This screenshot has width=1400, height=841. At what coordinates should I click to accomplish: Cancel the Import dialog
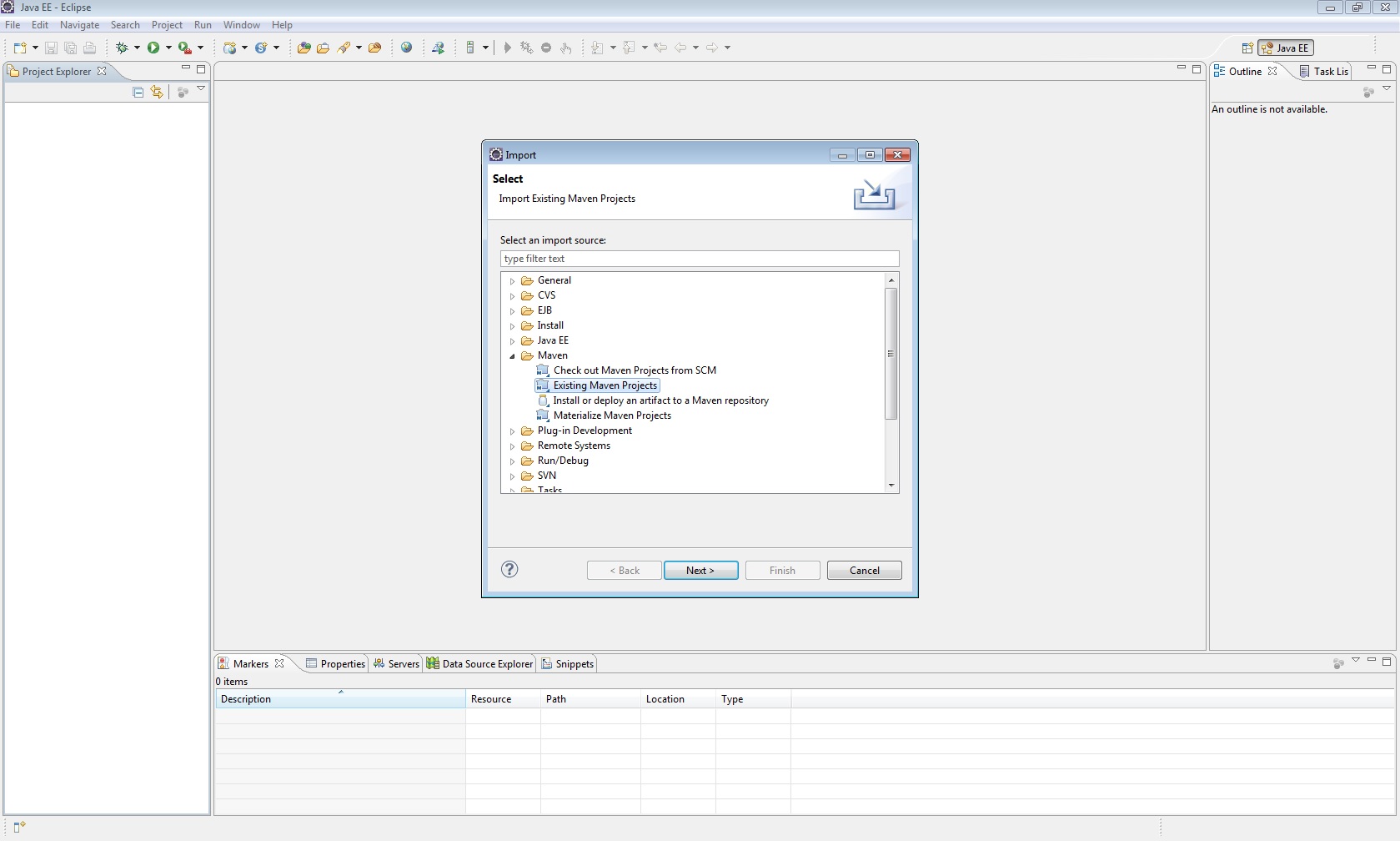864,571
